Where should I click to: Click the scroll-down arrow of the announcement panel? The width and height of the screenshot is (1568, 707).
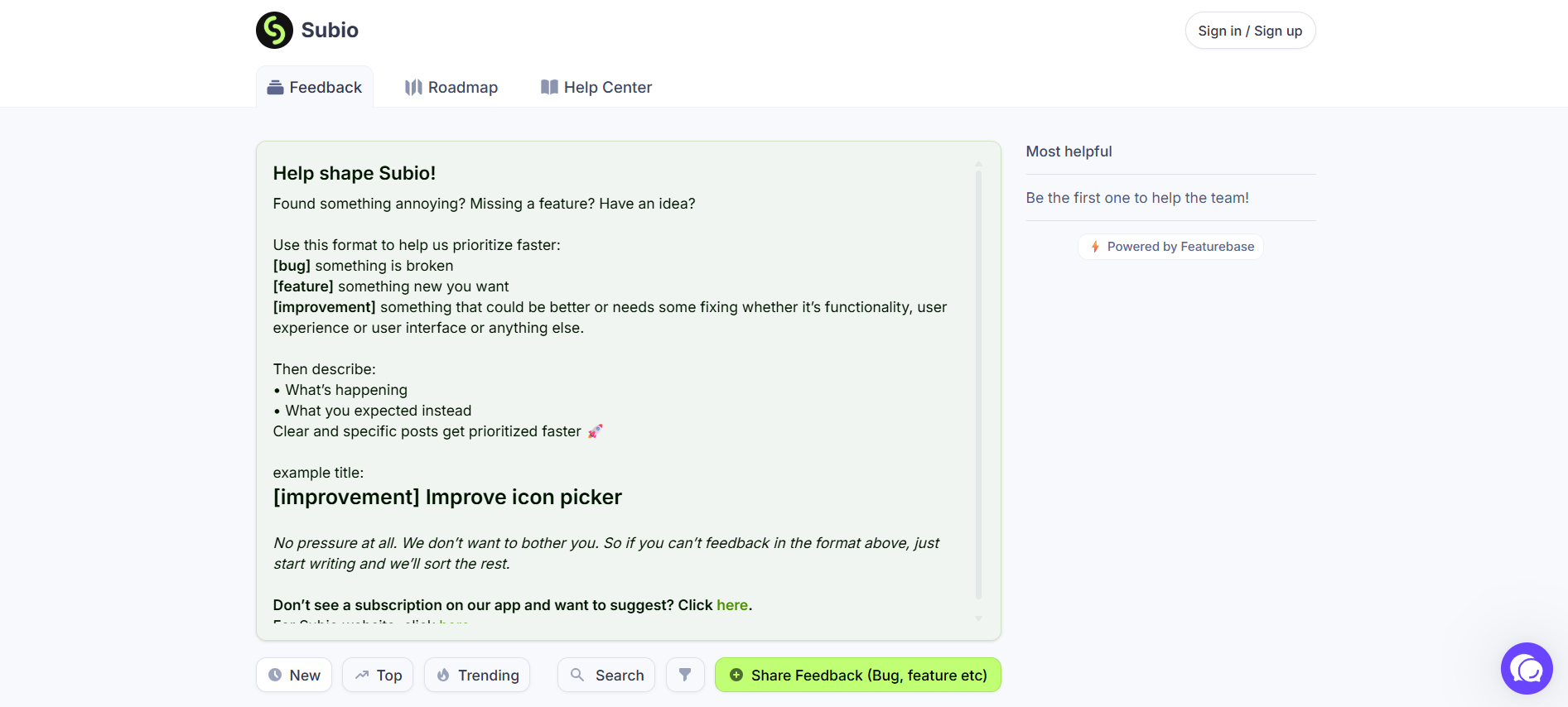point(978,618)
